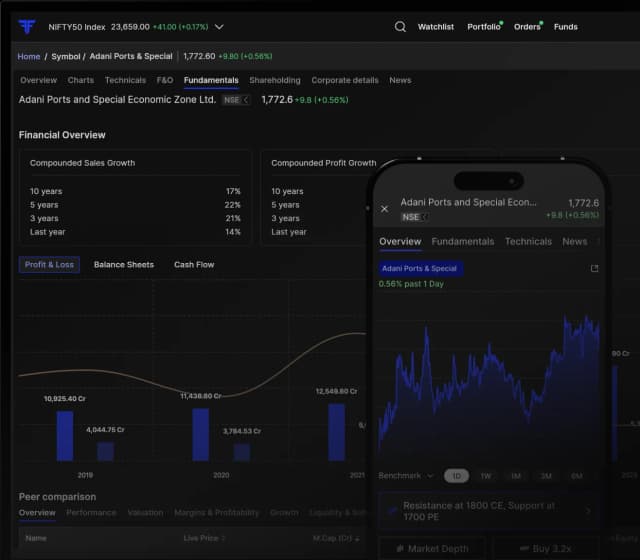Click the Last year 14% sales growth row
640x560 pixels.
coord(135,232)
